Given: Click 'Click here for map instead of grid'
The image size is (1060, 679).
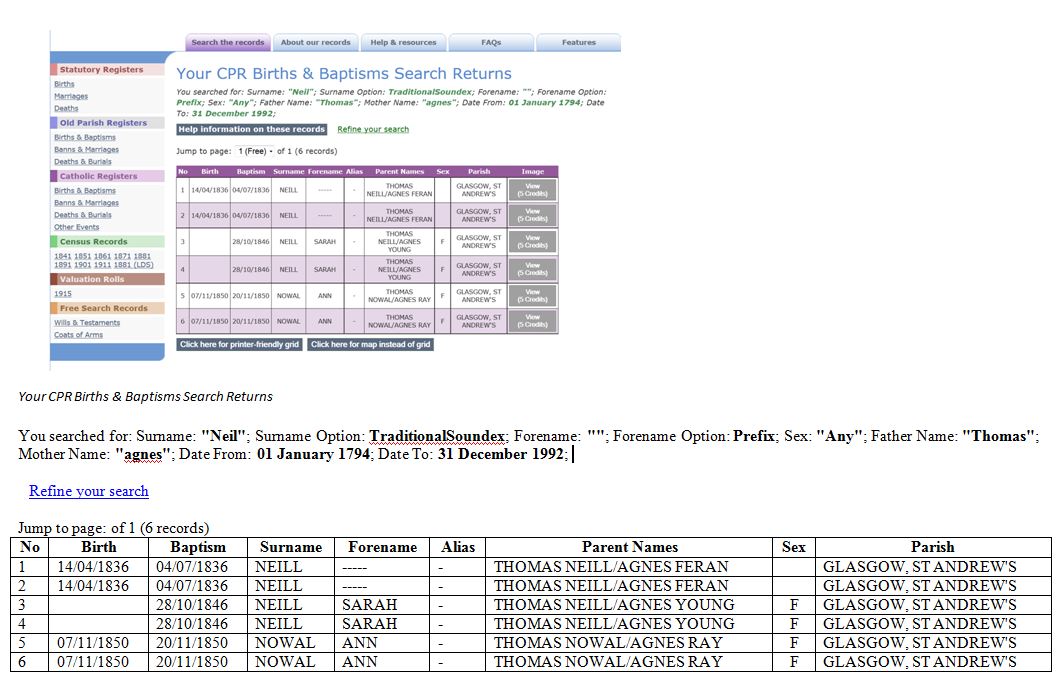Looking at the screenshot, I should pyautogui.click(x=370, y=344).
